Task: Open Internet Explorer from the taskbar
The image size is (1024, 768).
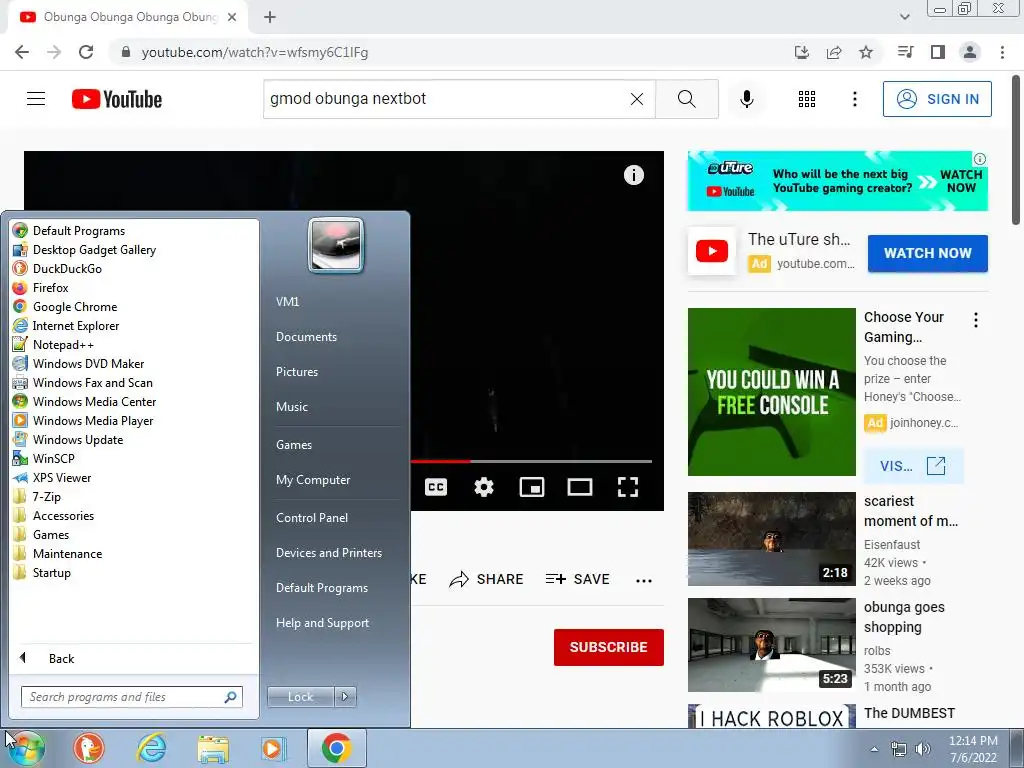Action: 152,748
